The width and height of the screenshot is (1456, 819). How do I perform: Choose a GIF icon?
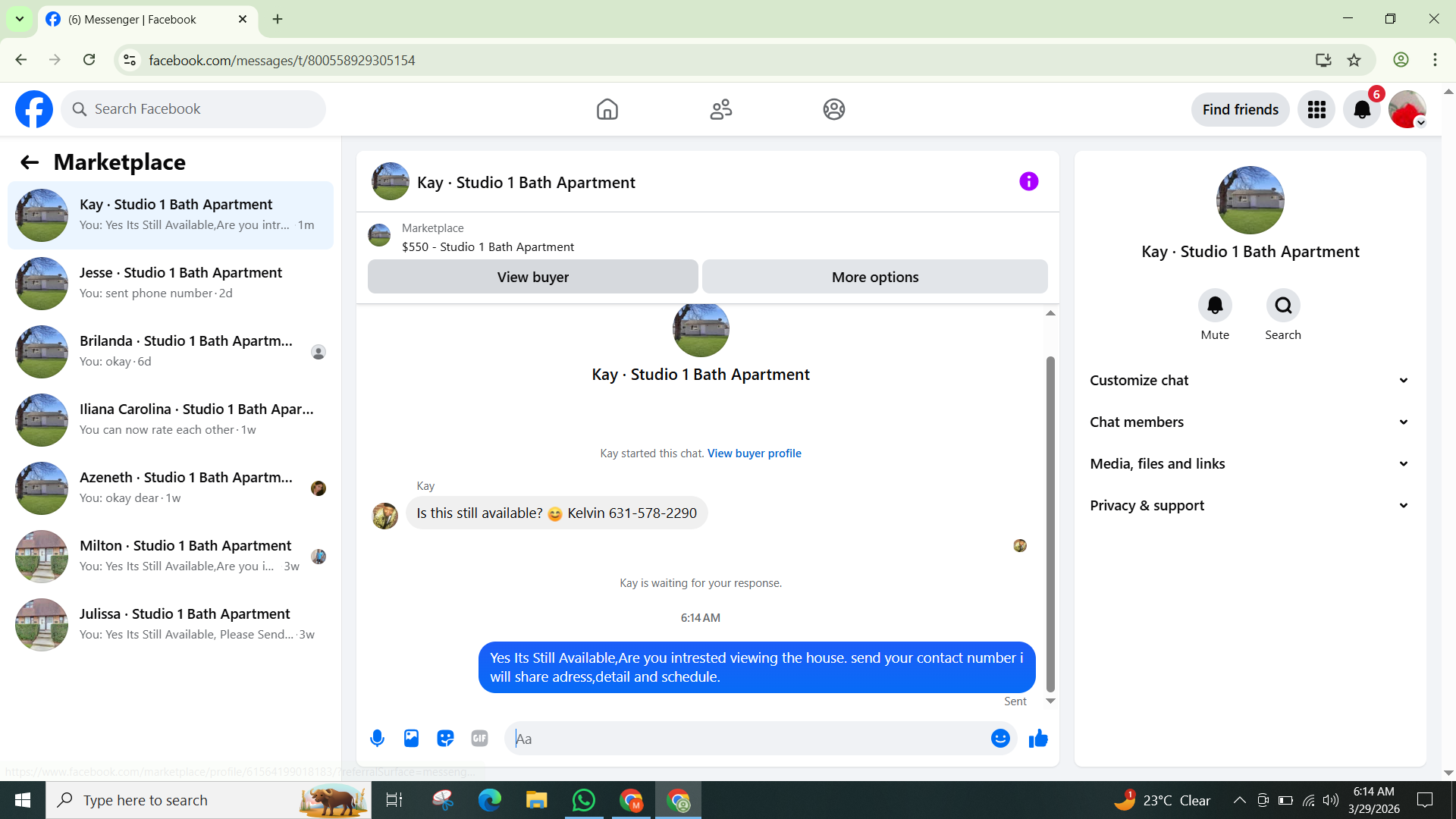(479, 738)
